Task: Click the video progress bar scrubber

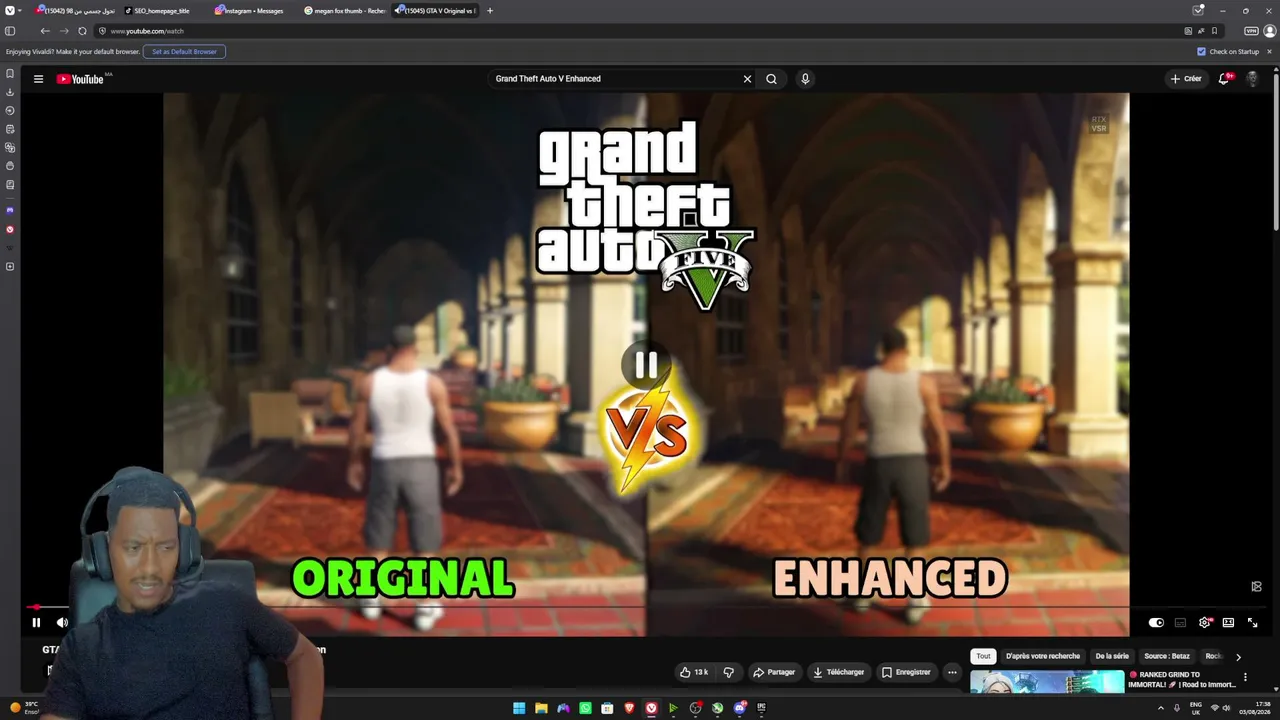Action: 36,607
